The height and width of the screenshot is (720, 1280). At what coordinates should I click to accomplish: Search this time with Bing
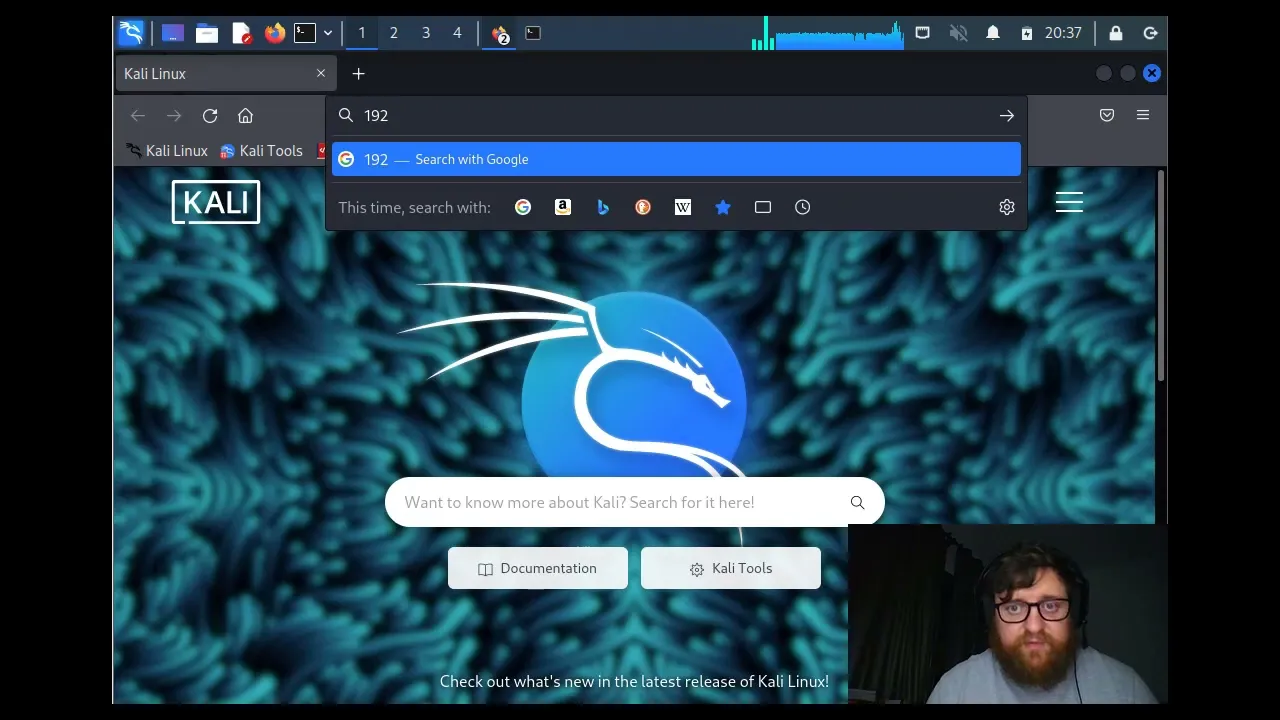pos(603,207)
